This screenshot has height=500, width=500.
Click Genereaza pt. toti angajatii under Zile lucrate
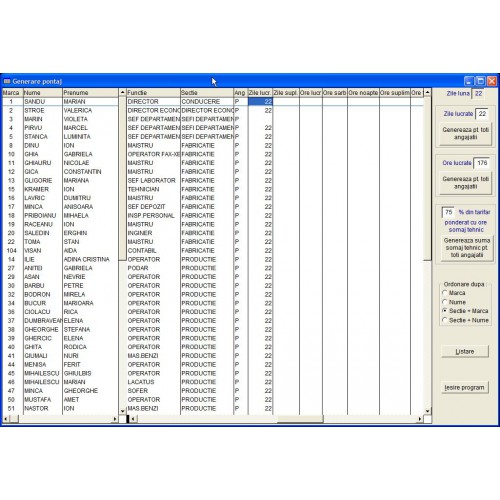pyautogui.click(x=465, y=134)
